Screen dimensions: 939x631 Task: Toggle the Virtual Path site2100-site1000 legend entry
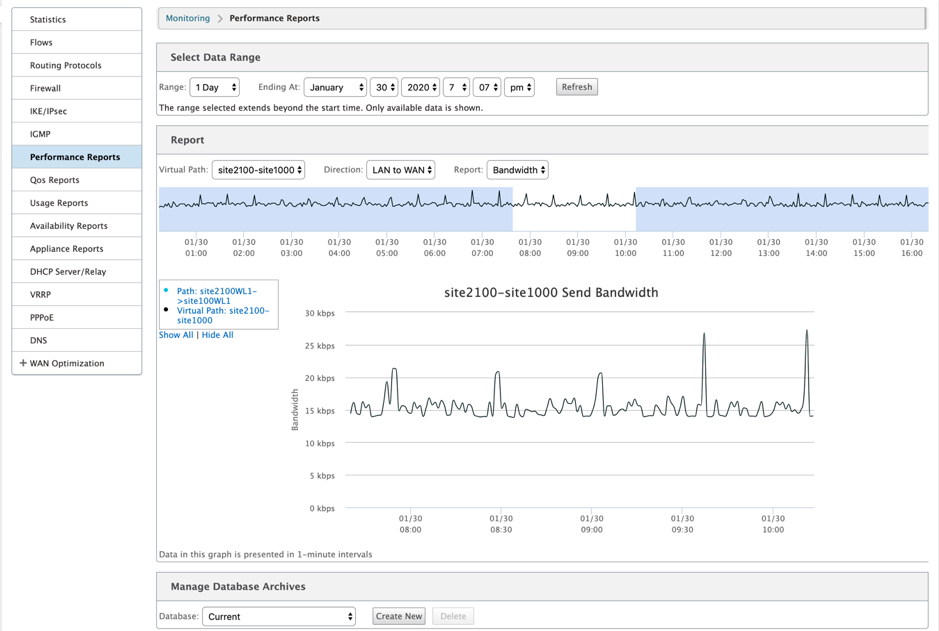point(223,316)
